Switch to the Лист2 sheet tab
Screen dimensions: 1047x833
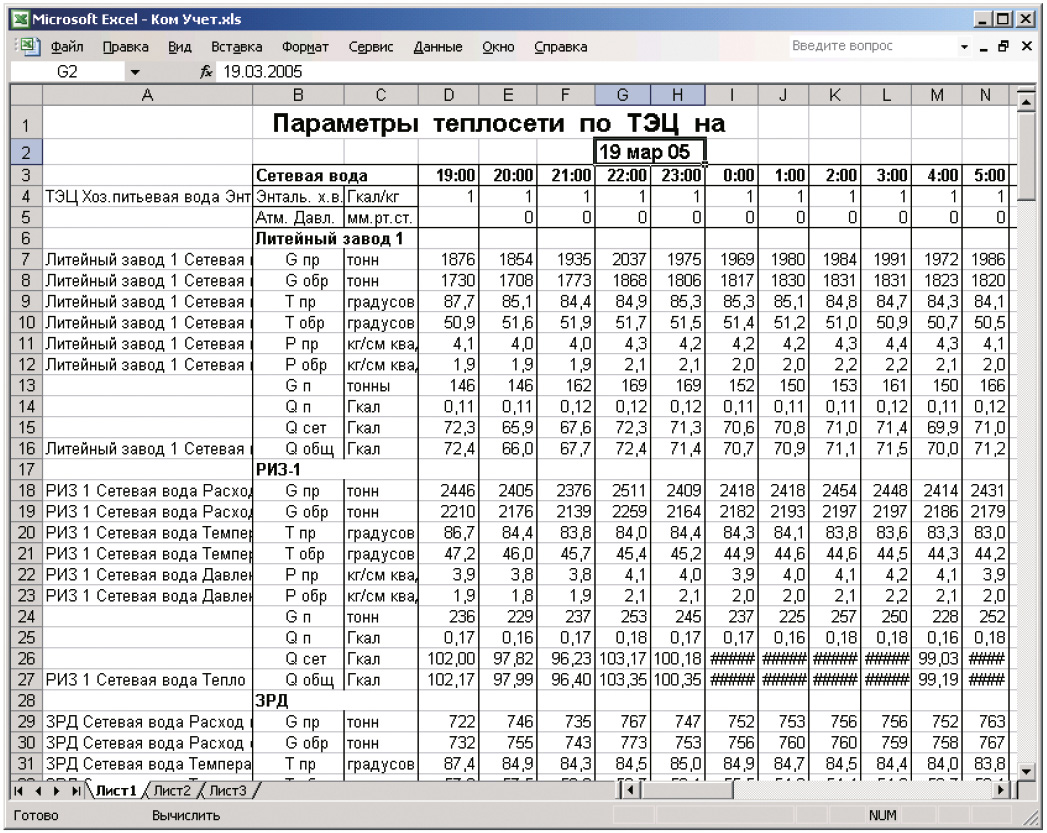point(172,791)
